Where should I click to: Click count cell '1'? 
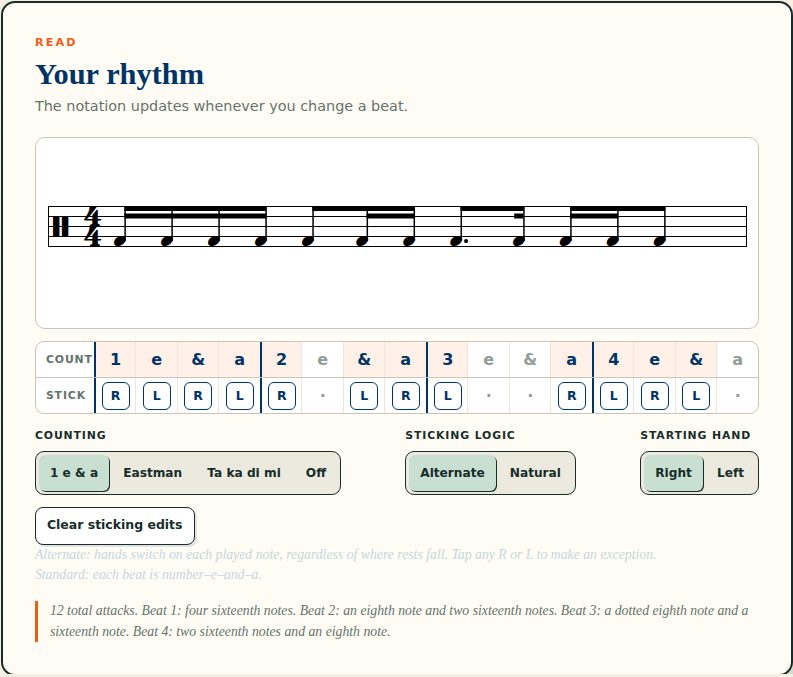point(116,359)
